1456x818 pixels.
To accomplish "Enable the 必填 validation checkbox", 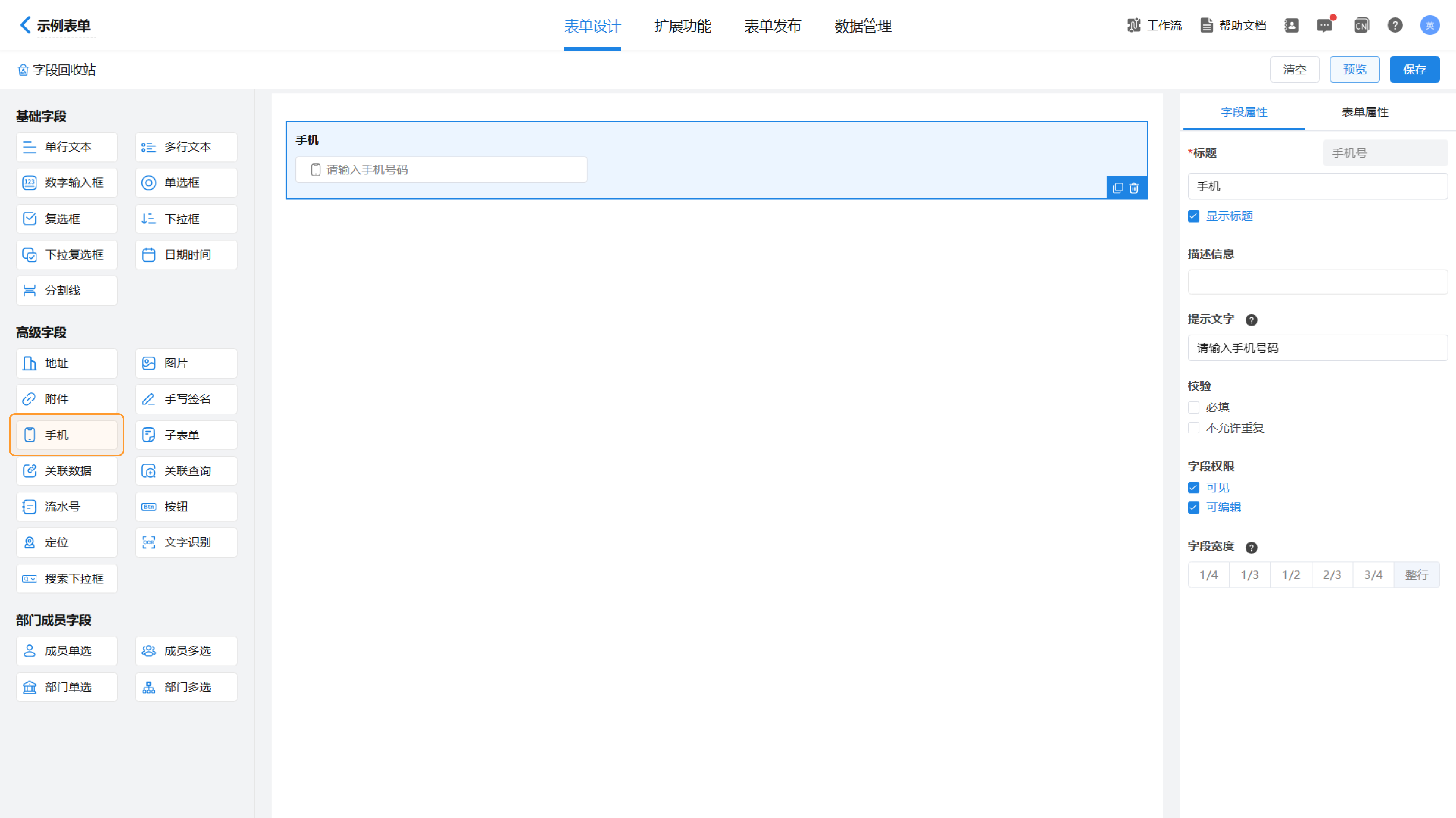I will (x=1194, y=407).
